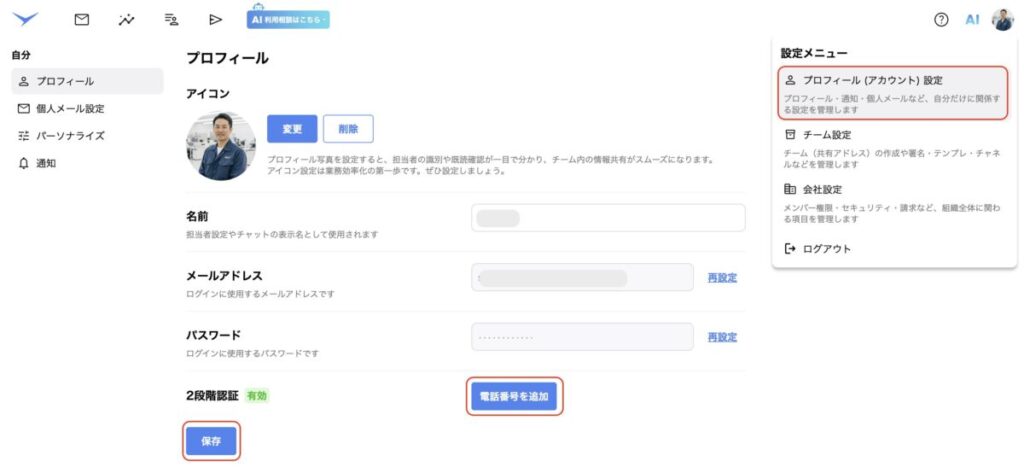The height and width of the screenshot is (467, 1024).
Task: Open 通知 settings in the sidebar
Action: pos(46,162)
